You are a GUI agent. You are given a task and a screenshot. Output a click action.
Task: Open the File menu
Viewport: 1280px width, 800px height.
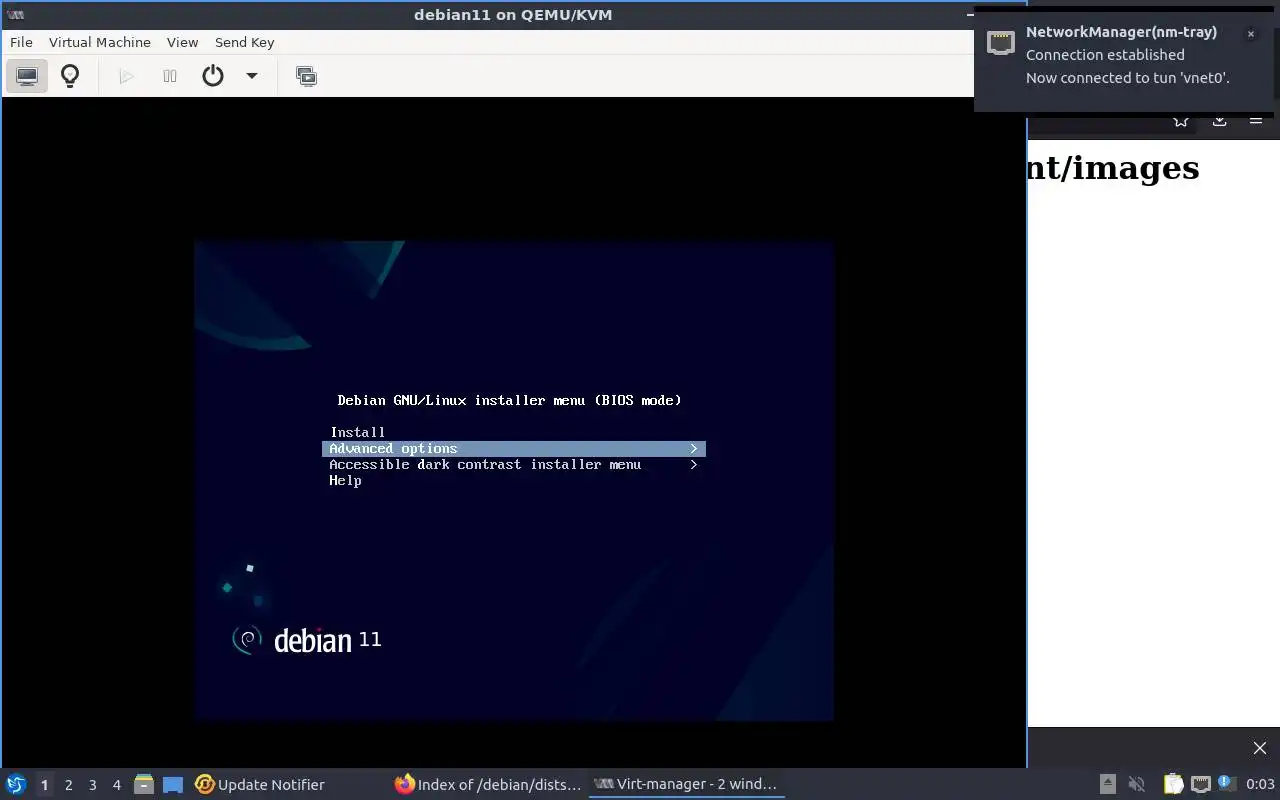click(21, 42)
